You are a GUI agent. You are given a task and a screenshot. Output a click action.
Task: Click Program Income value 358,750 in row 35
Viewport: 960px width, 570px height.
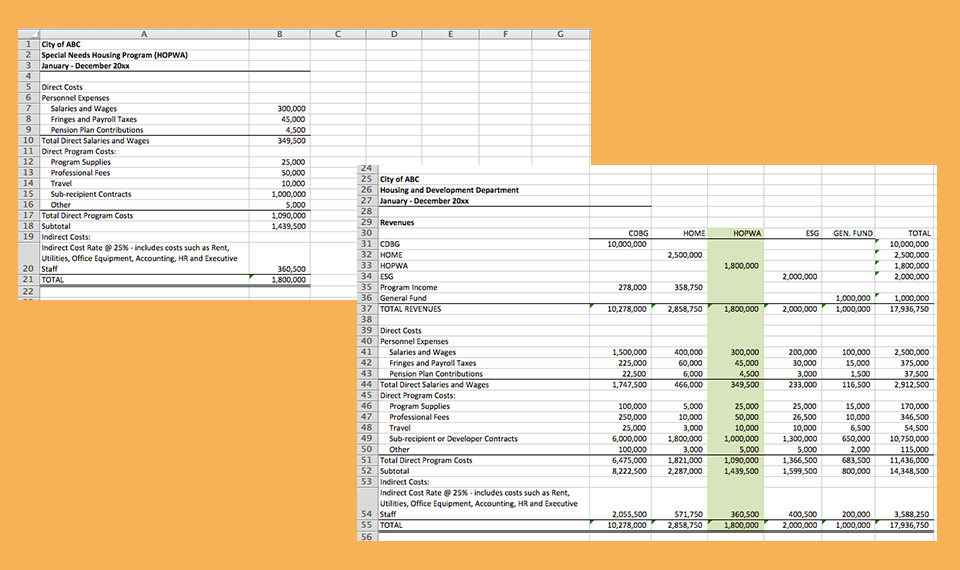pyautogui.click(x=688, y=287)
